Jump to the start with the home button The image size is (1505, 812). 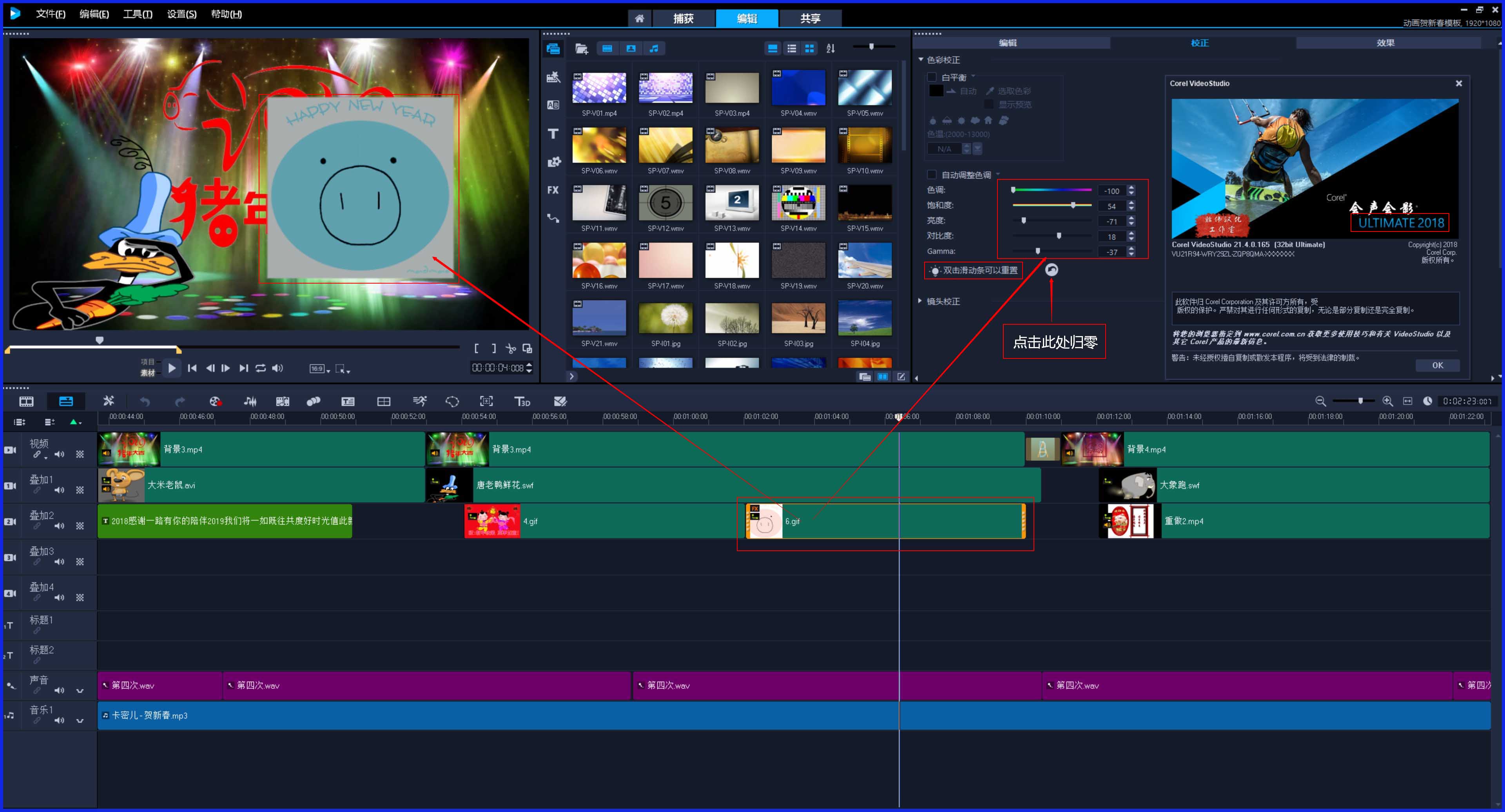point(192,368)
